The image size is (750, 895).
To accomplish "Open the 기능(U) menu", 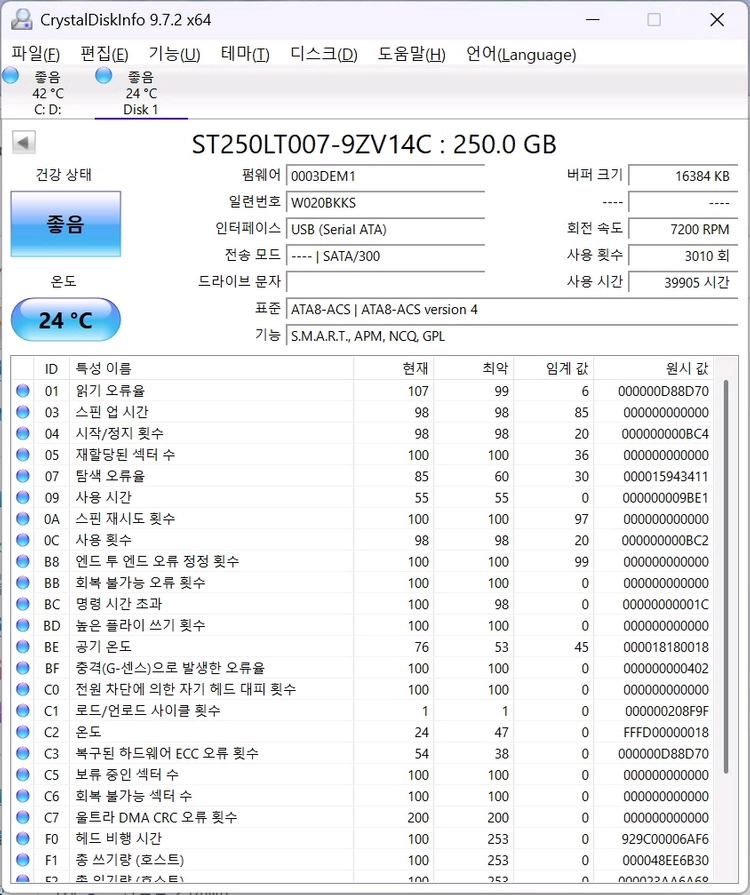I will point(174,54).
